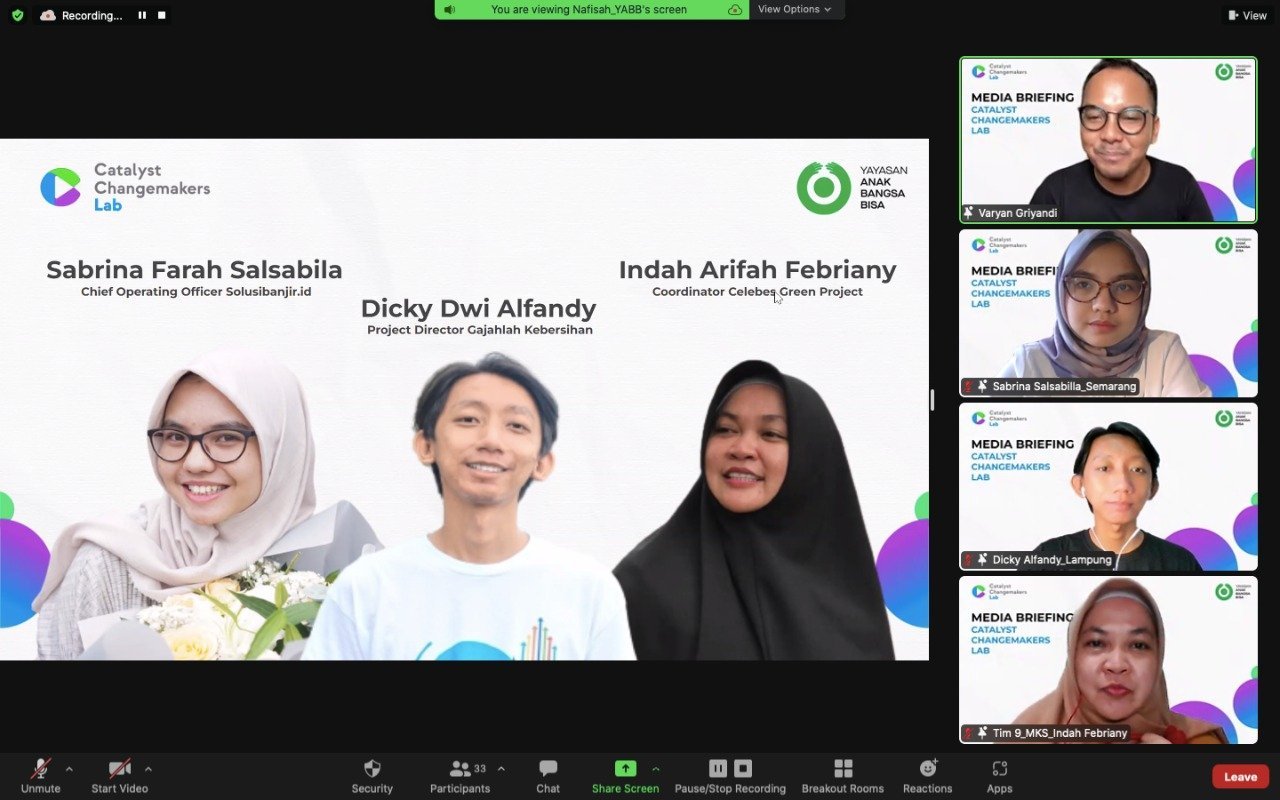Click the name label Sabrina Salsabilla_Semarang
Screen dimensions: 1280x800
coord(1064,386)
